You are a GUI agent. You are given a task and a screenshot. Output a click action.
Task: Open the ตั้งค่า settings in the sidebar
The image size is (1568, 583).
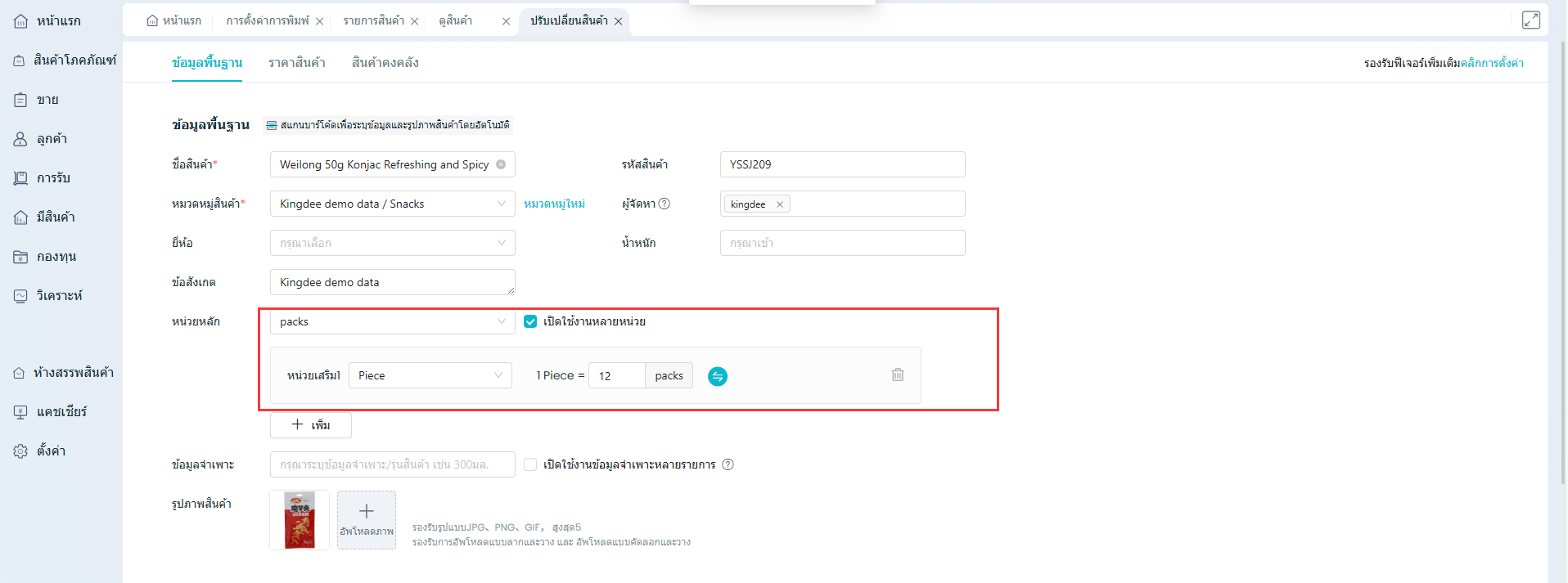click(51, 451)
